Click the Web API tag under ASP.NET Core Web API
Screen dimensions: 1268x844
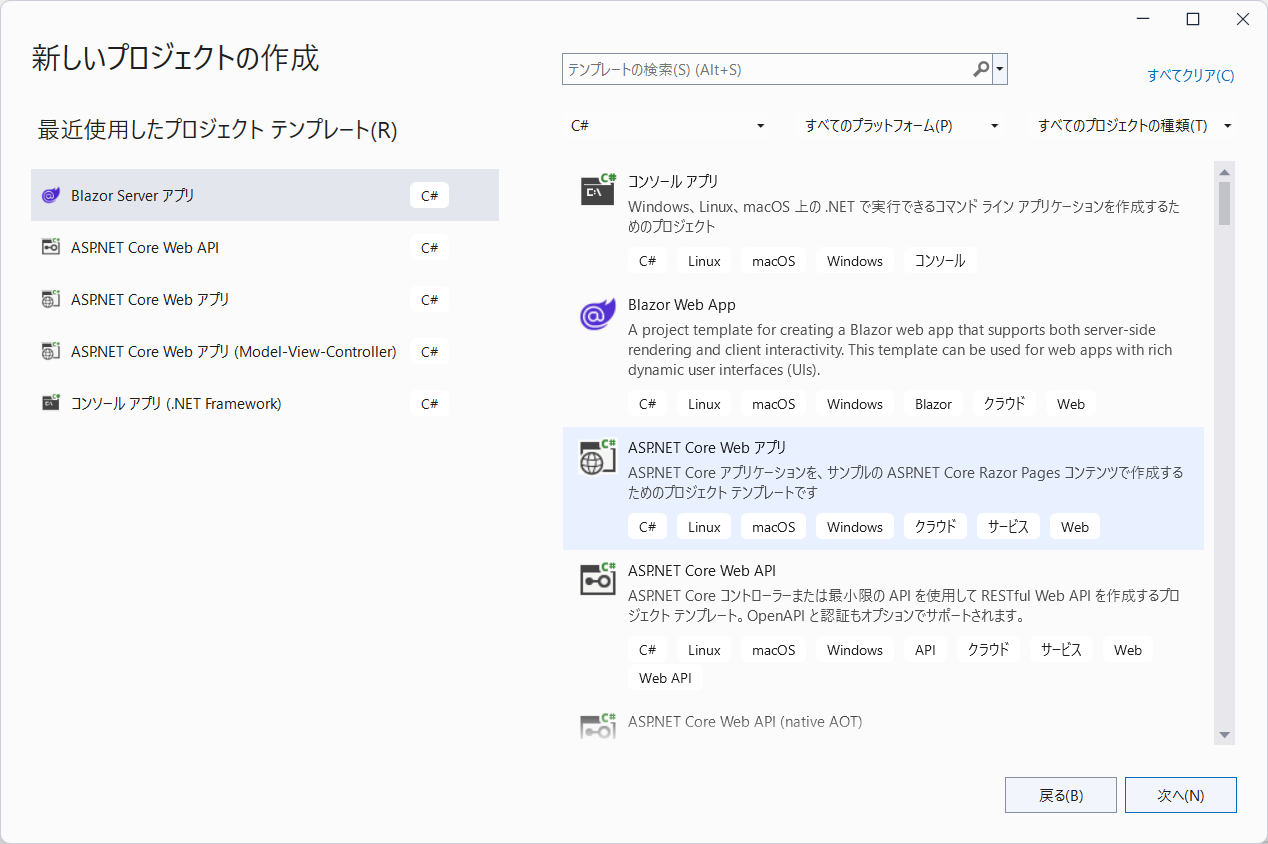click(665, 678)
